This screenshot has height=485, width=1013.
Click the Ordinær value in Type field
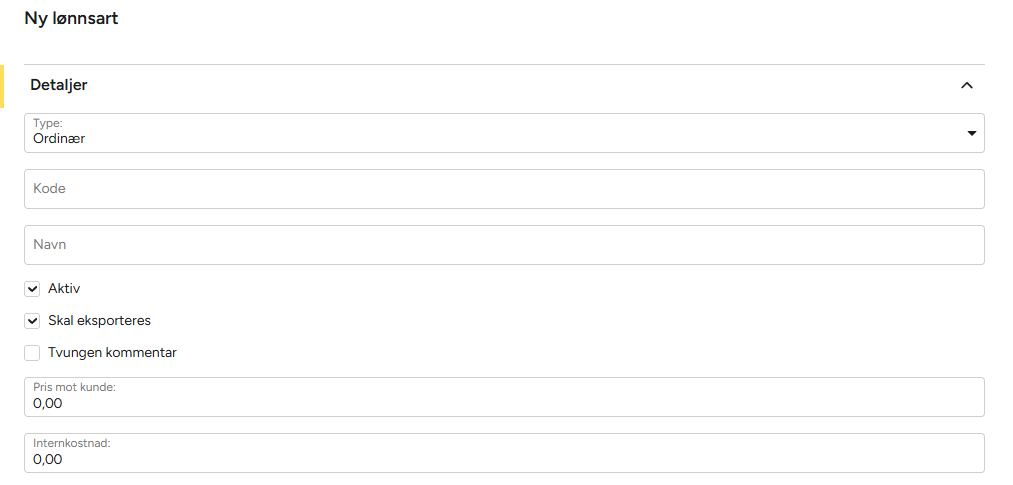coord(59,139)
